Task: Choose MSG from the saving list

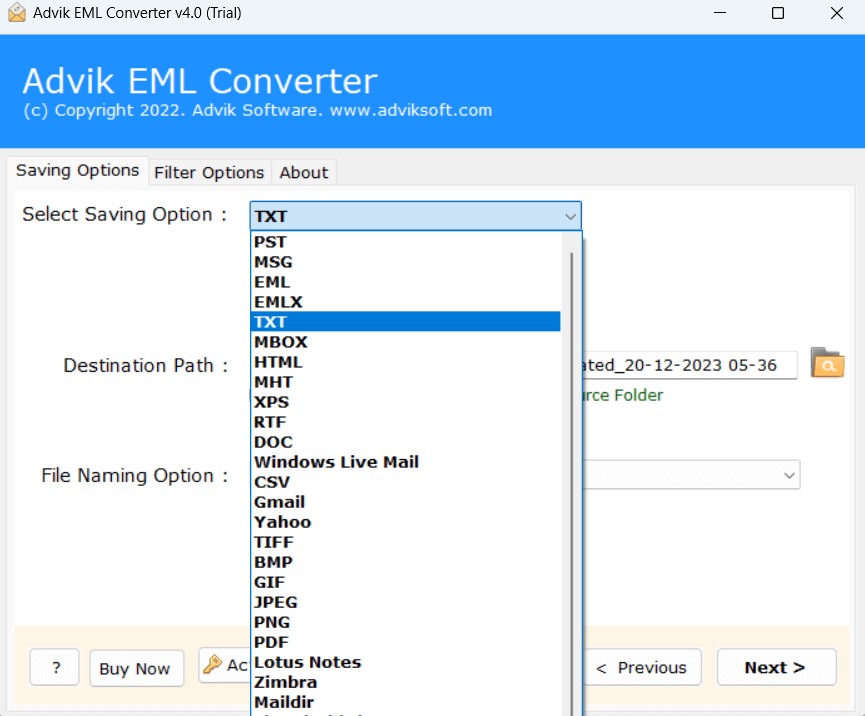Action: click(405, 261)
